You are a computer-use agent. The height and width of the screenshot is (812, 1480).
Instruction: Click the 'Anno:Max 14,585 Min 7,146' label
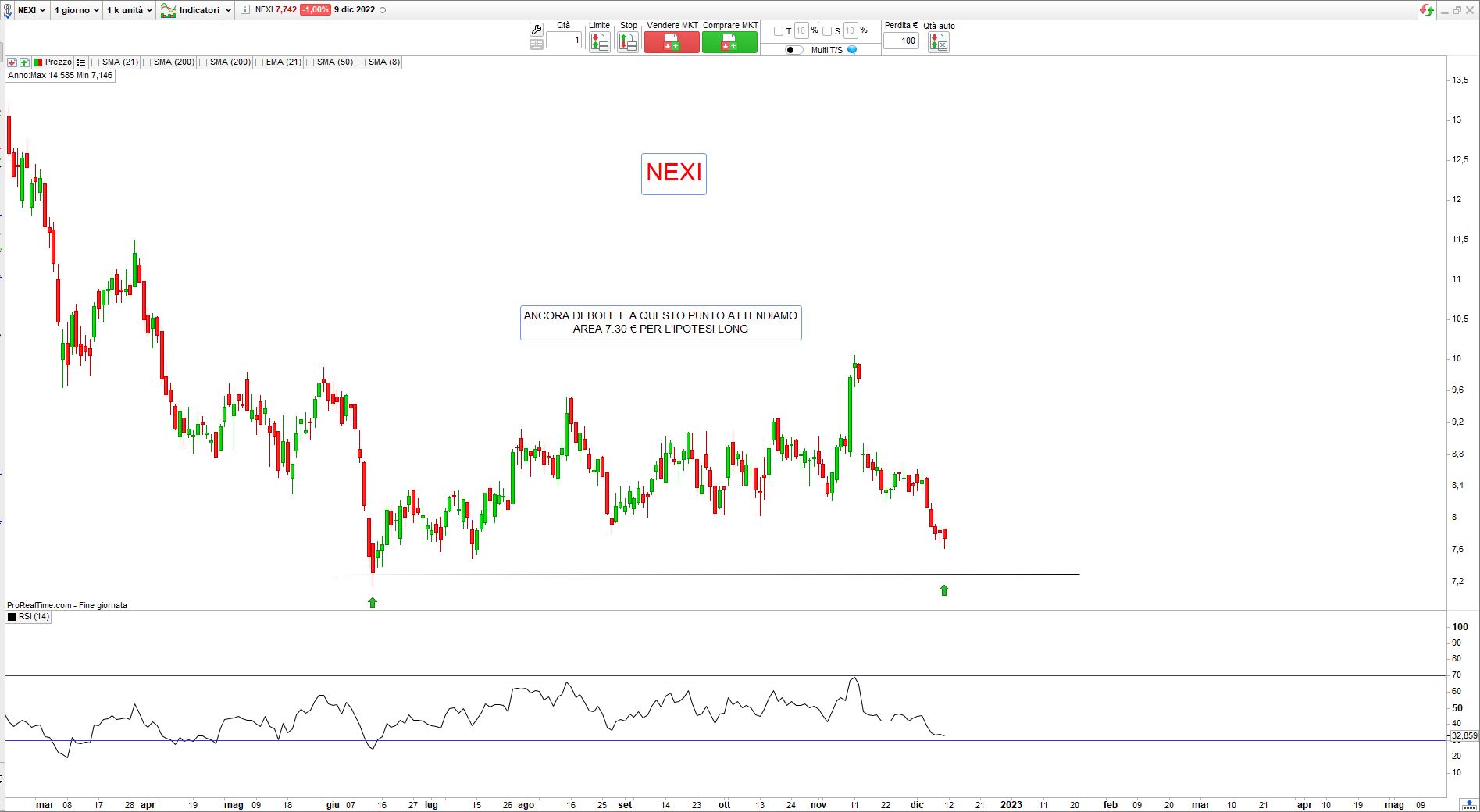point(60,76)
